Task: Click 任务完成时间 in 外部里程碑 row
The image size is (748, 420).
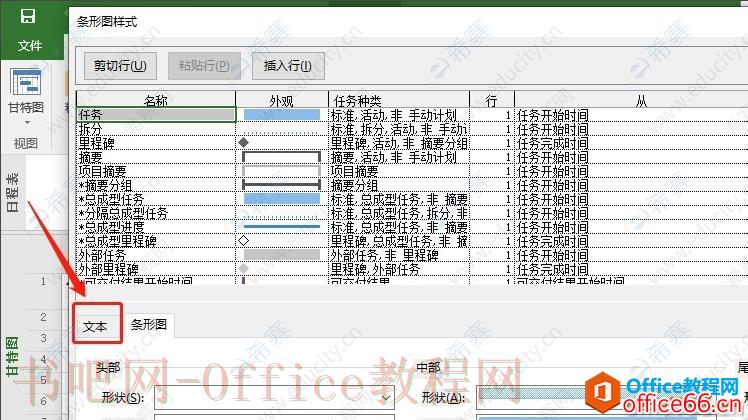Action: click(552, 269)
